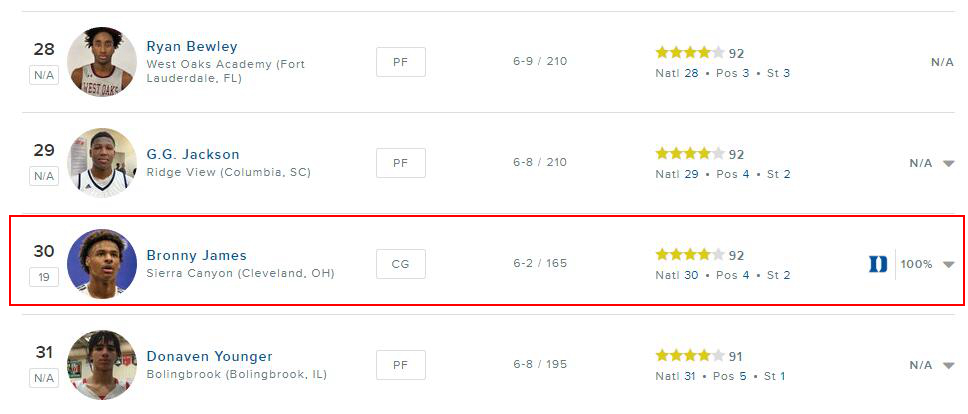Click the PF position badge for Ryan Bewley
Screen dimensions: 968x414
pos(401,62)
